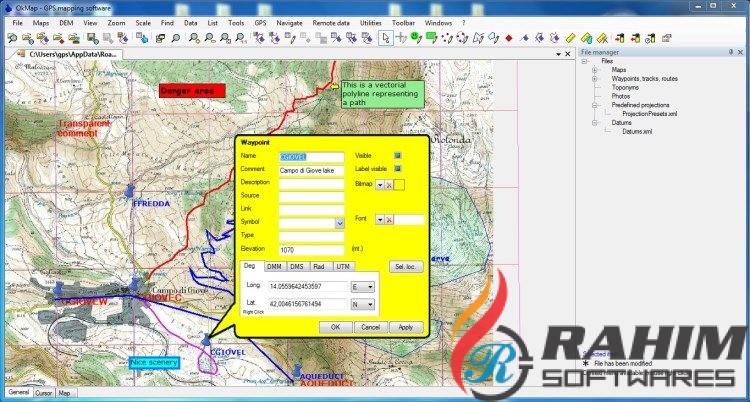750x402 pixels.
Task: Click the blue track creation tool
Action: coord(525,38)
